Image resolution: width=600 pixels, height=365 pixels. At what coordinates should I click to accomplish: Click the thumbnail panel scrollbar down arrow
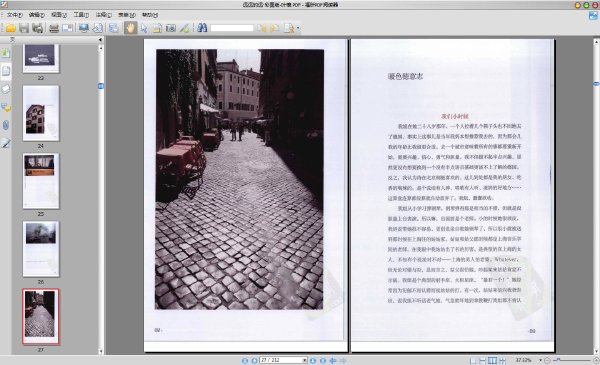tap(101, 351)
